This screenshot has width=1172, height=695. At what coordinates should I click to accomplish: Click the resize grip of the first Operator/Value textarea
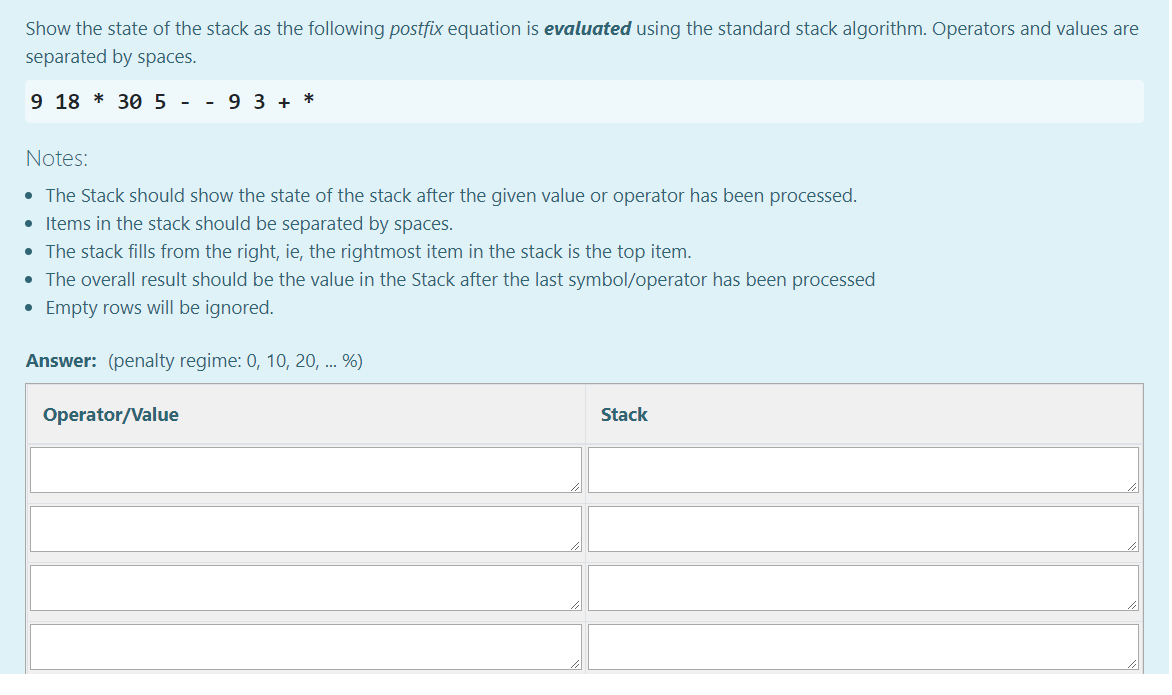[x=575, y=486]
